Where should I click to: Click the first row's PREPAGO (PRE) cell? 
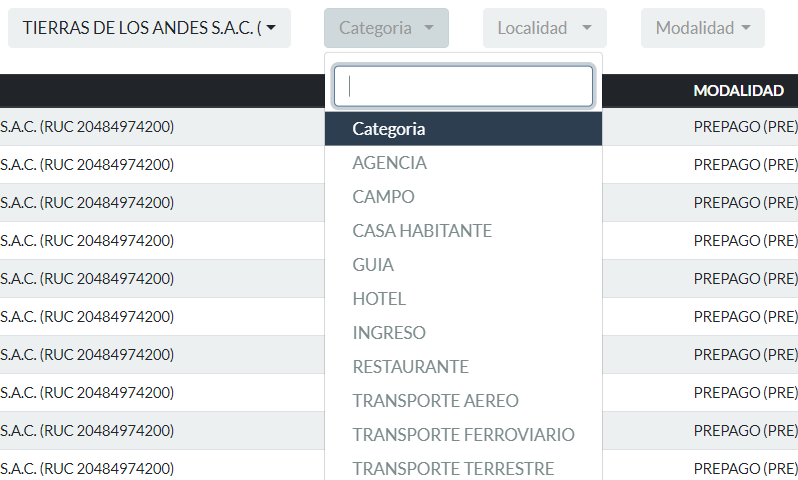pos(745,127)
